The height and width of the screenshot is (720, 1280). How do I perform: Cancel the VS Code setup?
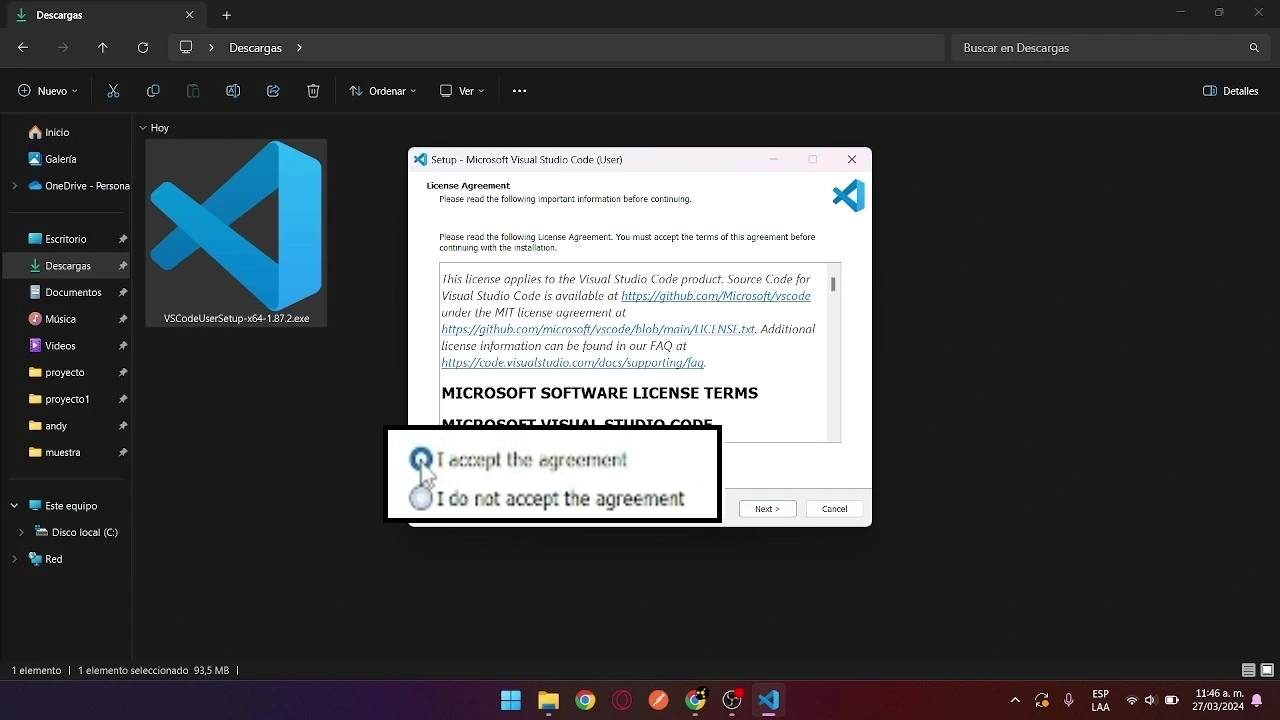pos(834,509)
